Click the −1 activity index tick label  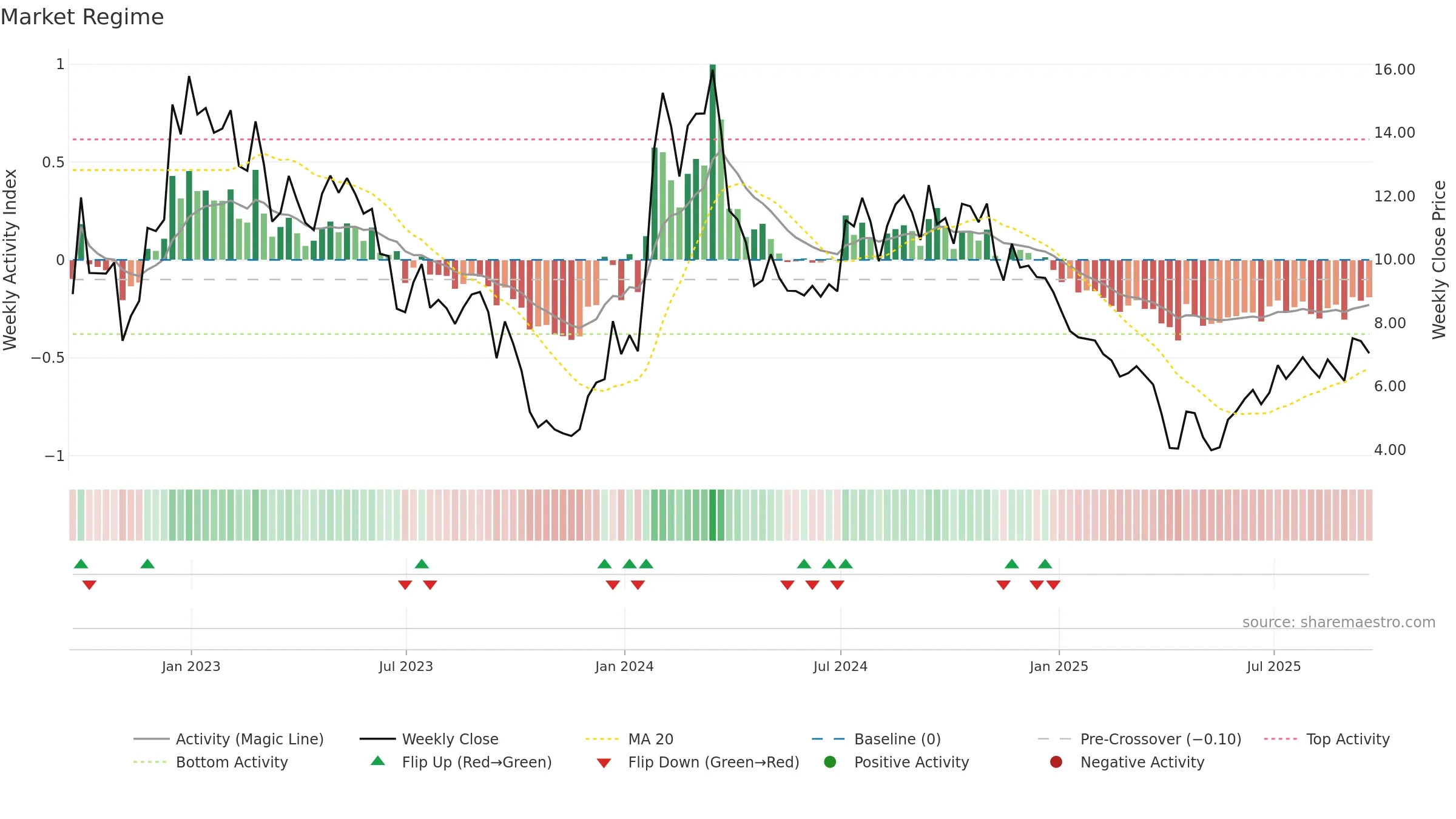pos(55,456)
